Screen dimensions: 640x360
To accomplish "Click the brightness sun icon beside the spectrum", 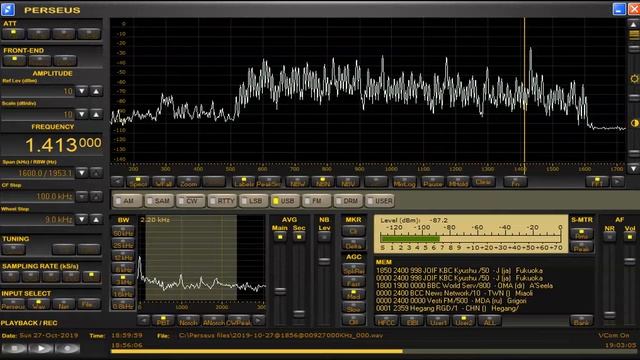I will 634,78.
